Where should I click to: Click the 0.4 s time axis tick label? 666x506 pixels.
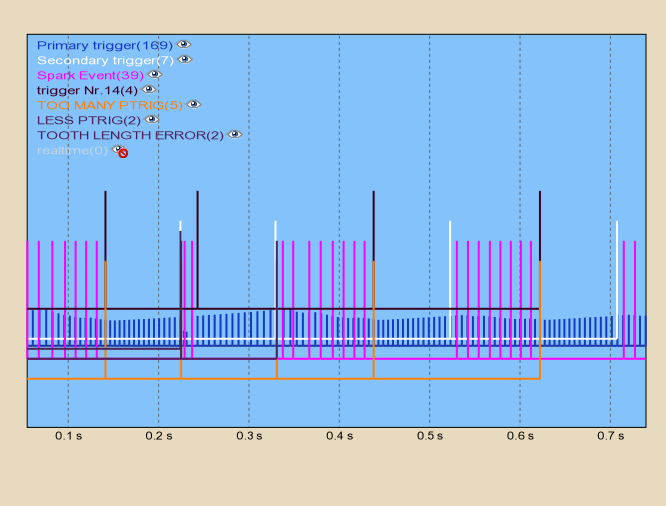tap(339, 437)
